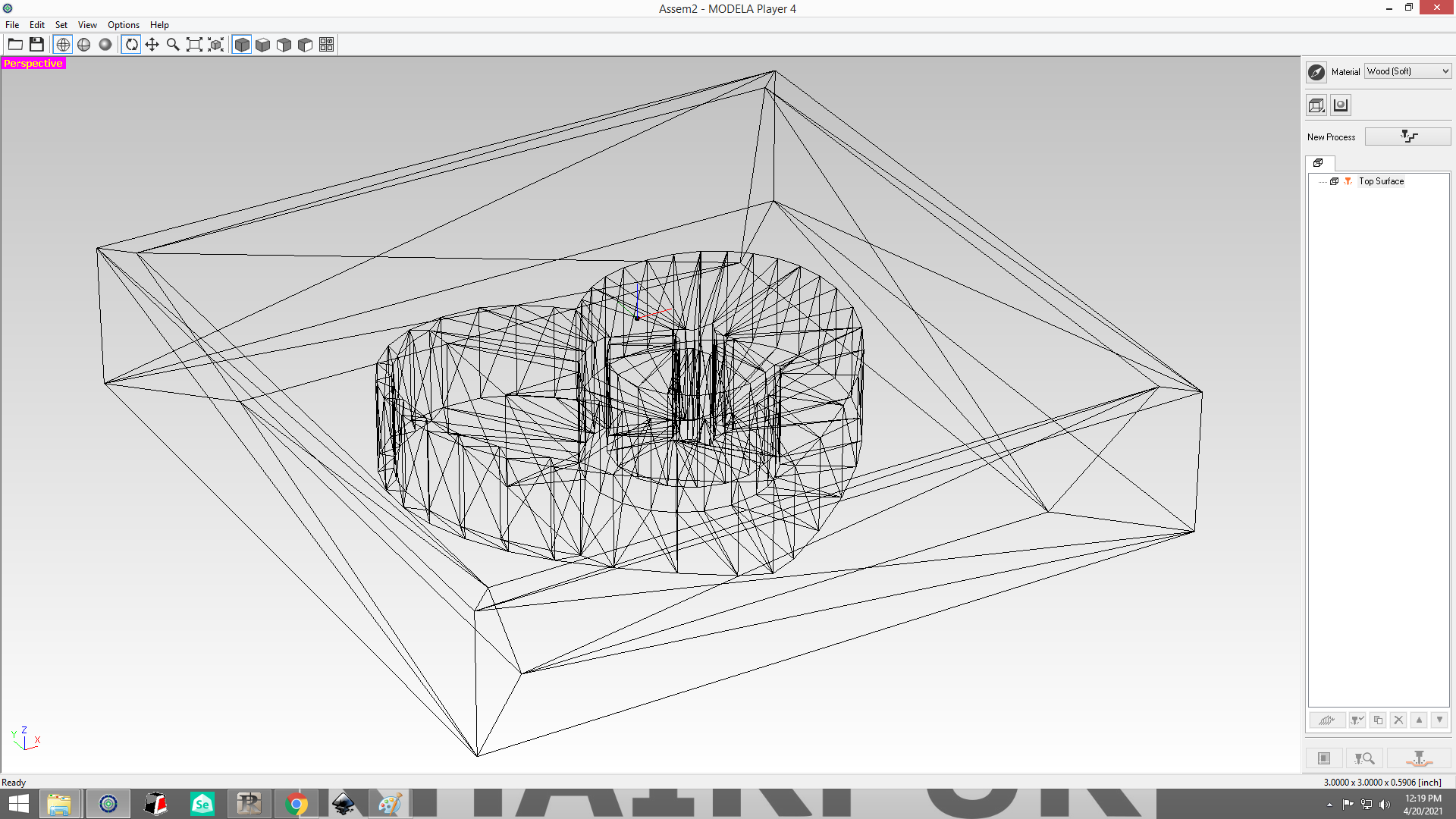Viewport: 1456px width, 819px height.
Task: Open the modeling form (ball in tray) icon
Action: pyautogui.click(x=1341, y=105)
